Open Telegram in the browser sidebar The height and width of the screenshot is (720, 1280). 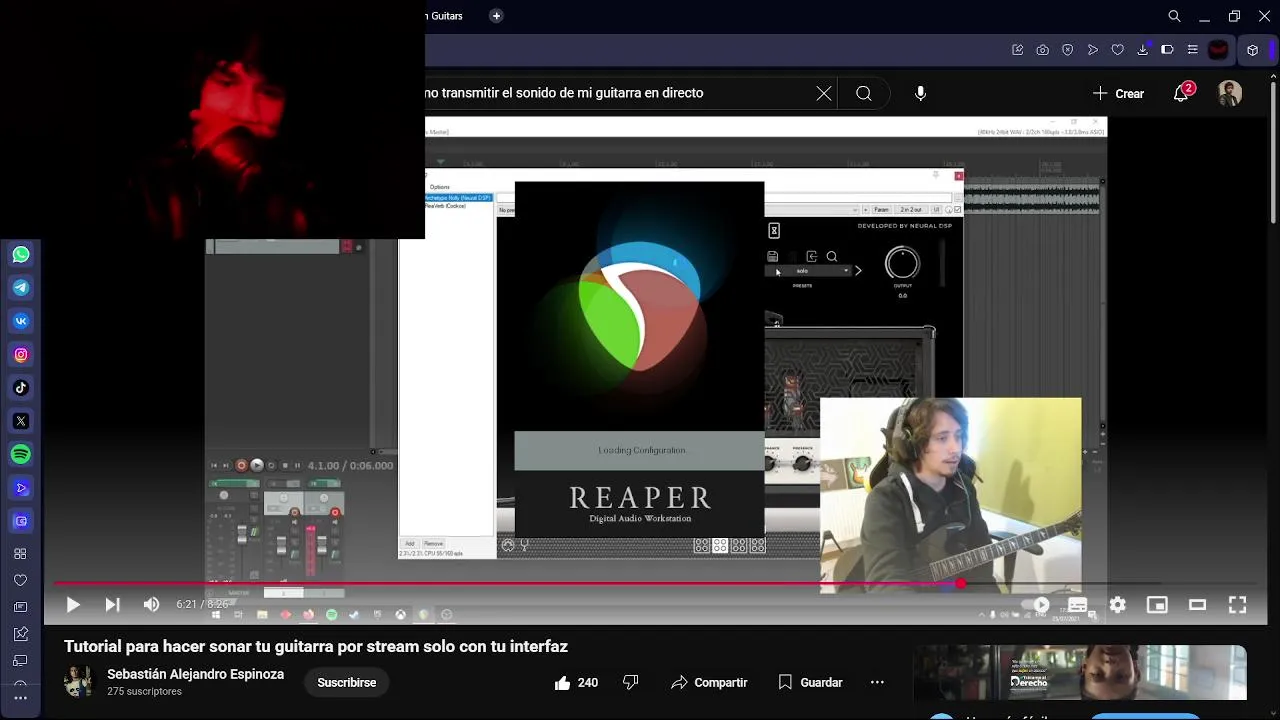[x=21, y=288]
